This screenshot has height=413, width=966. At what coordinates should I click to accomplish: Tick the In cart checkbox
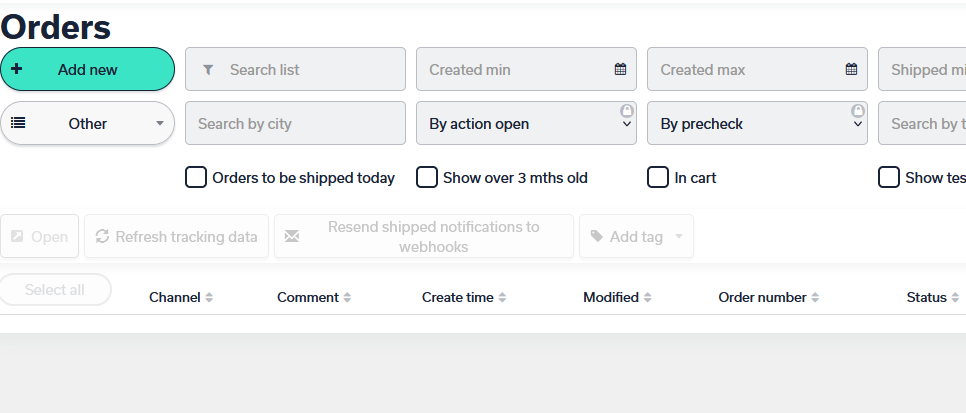click(657, 178)
